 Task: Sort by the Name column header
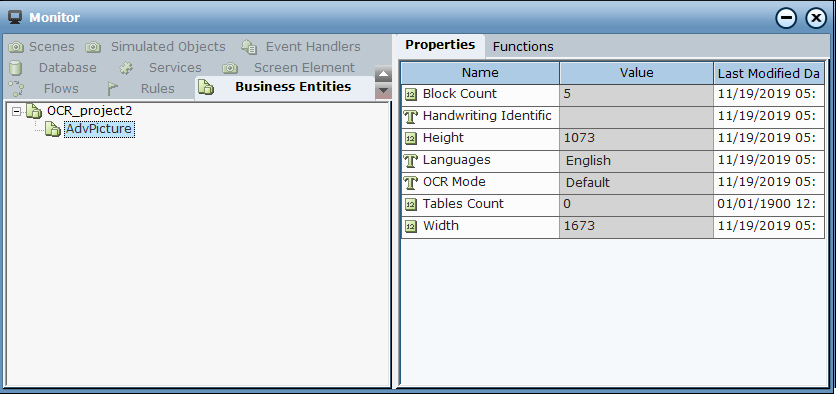click(480, 73)
